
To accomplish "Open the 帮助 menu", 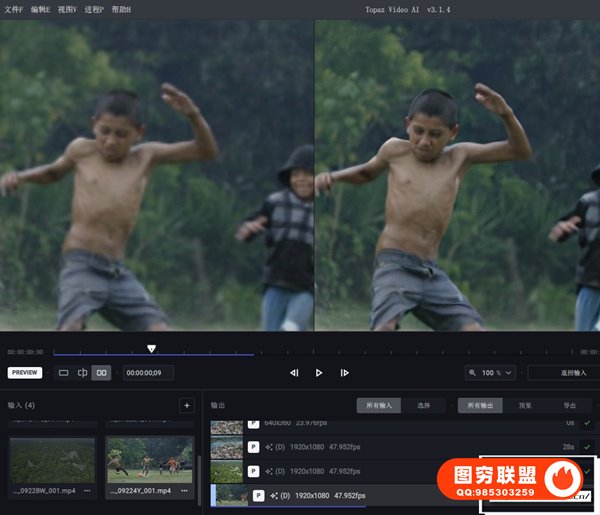I will (x=121, y=9).
